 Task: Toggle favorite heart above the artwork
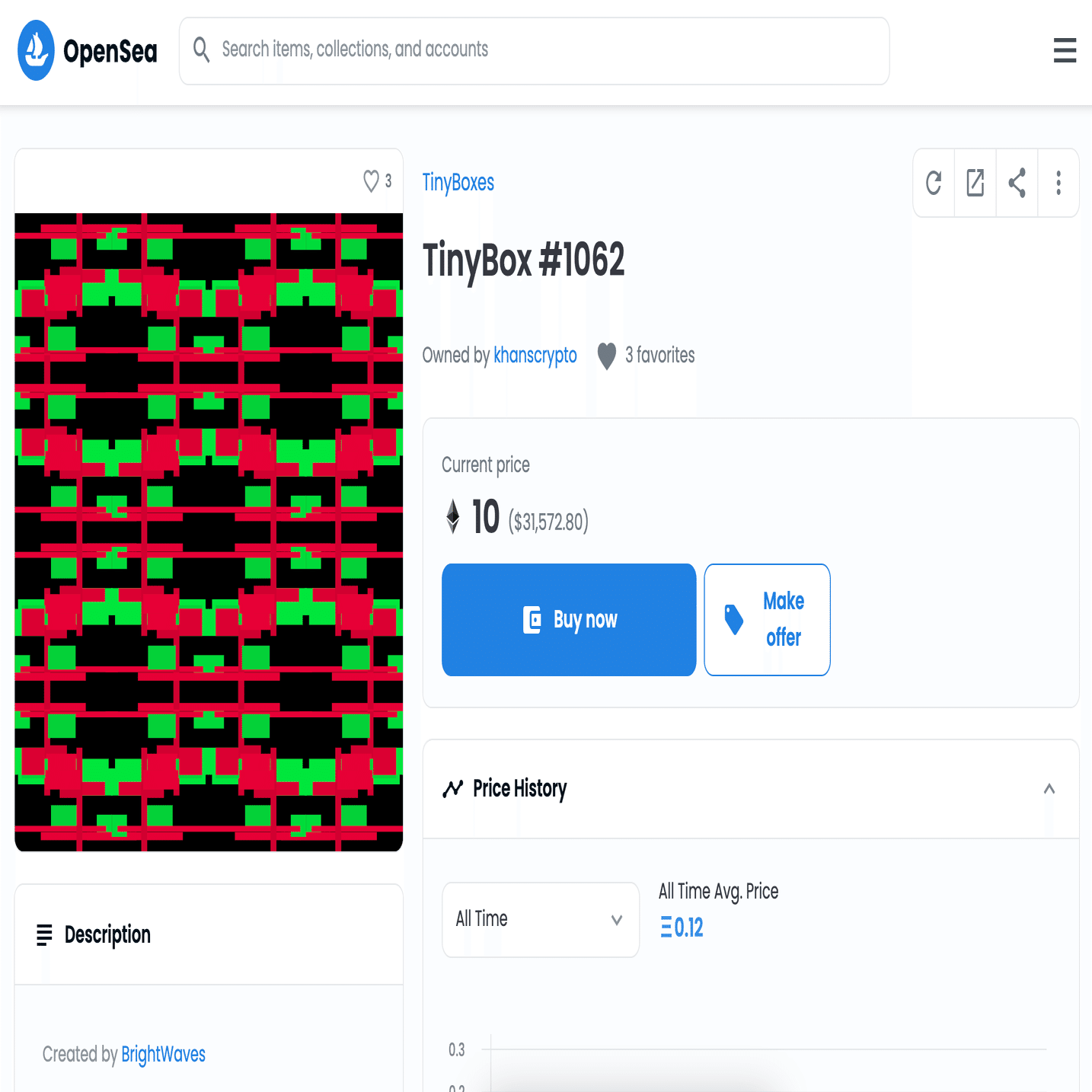point(371,181)
